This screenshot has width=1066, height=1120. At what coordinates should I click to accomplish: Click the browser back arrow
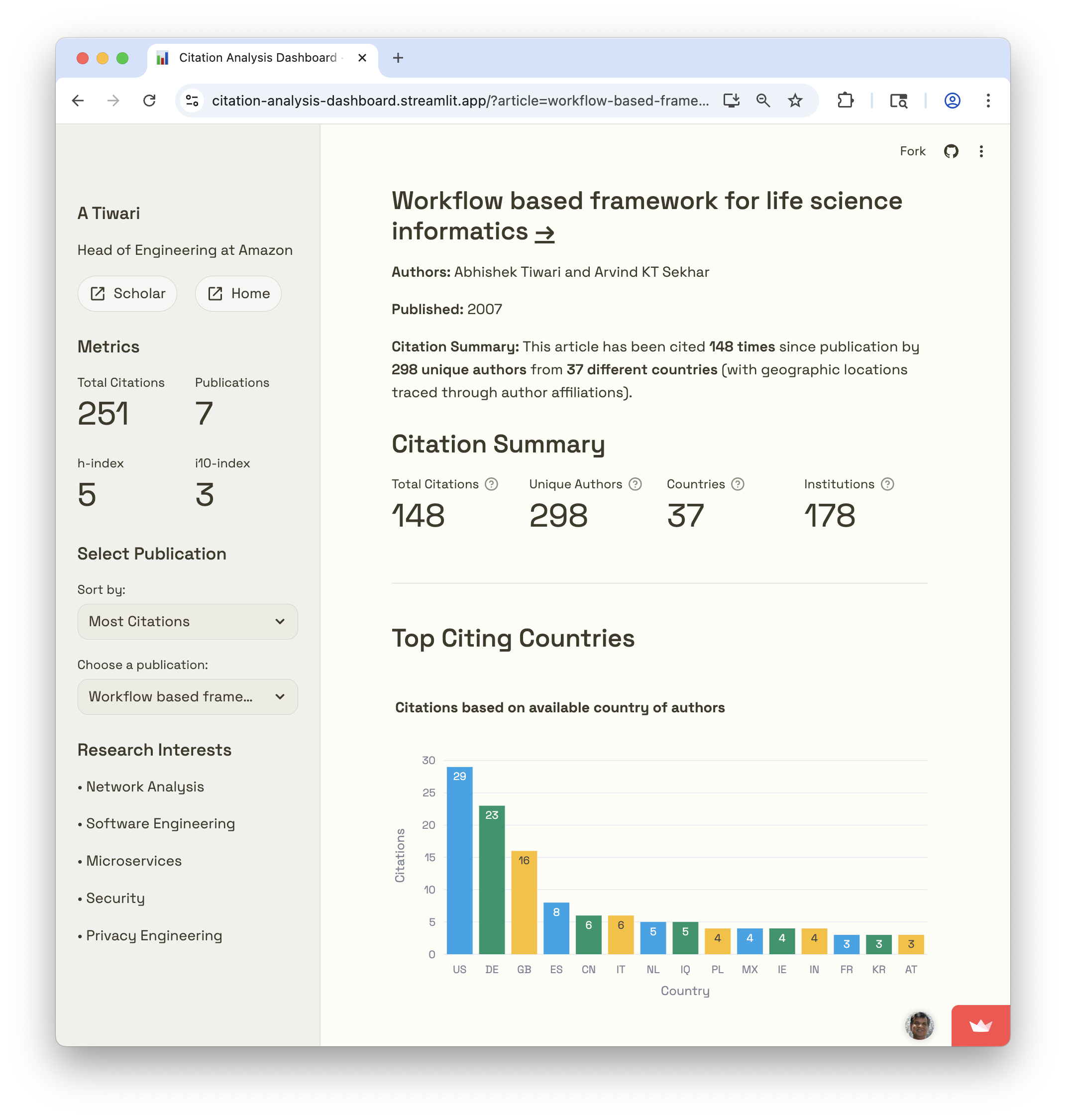[78, 101]
